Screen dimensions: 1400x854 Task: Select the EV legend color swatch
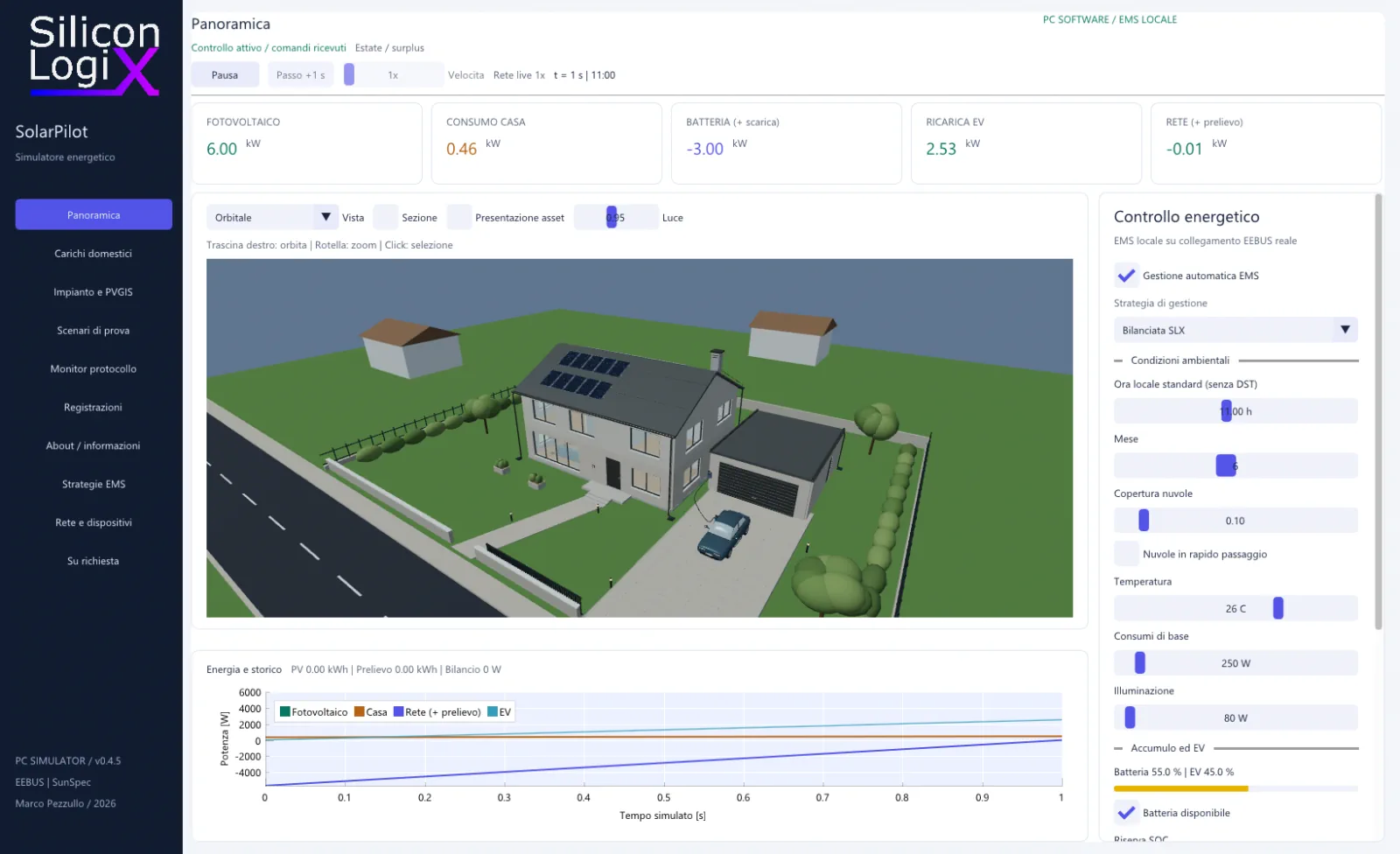[x=493, y=711]
